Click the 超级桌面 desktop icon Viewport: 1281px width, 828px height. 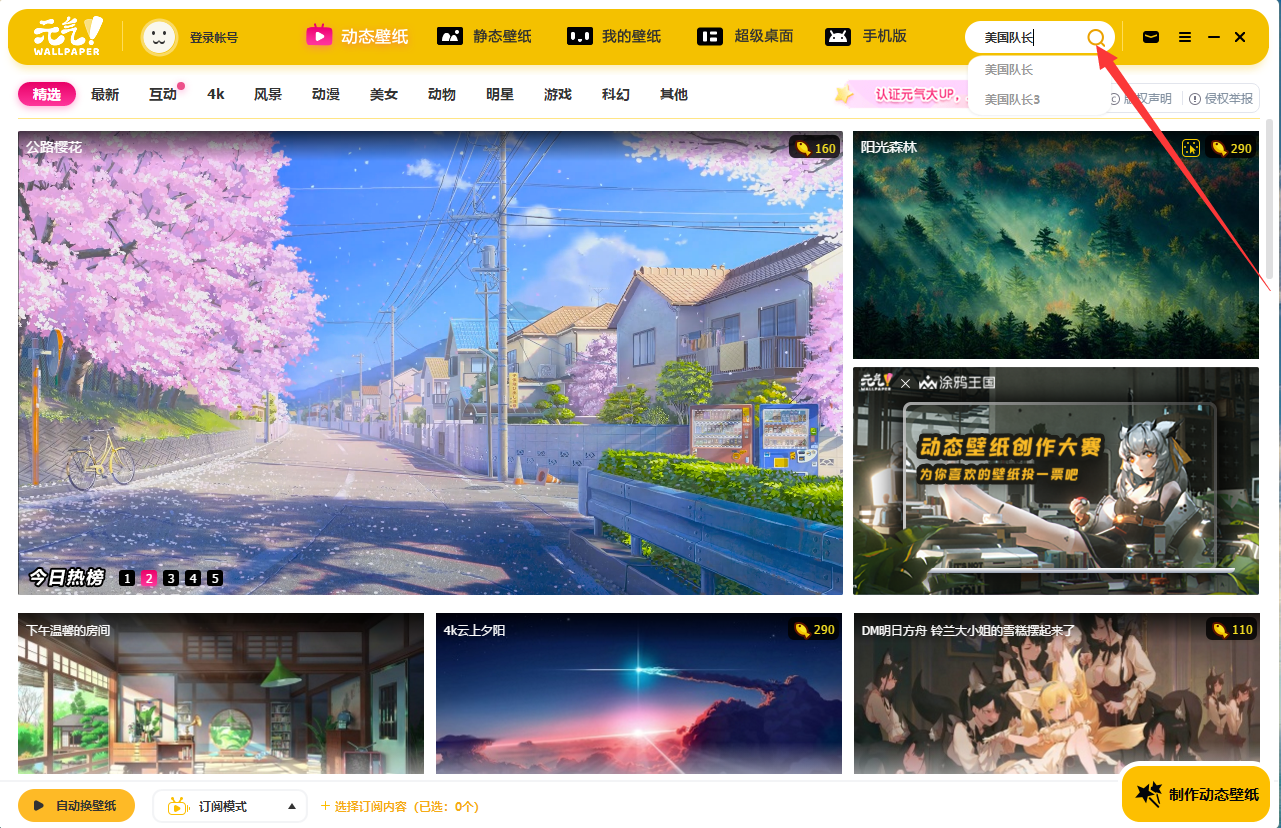(x=711, y=36)
